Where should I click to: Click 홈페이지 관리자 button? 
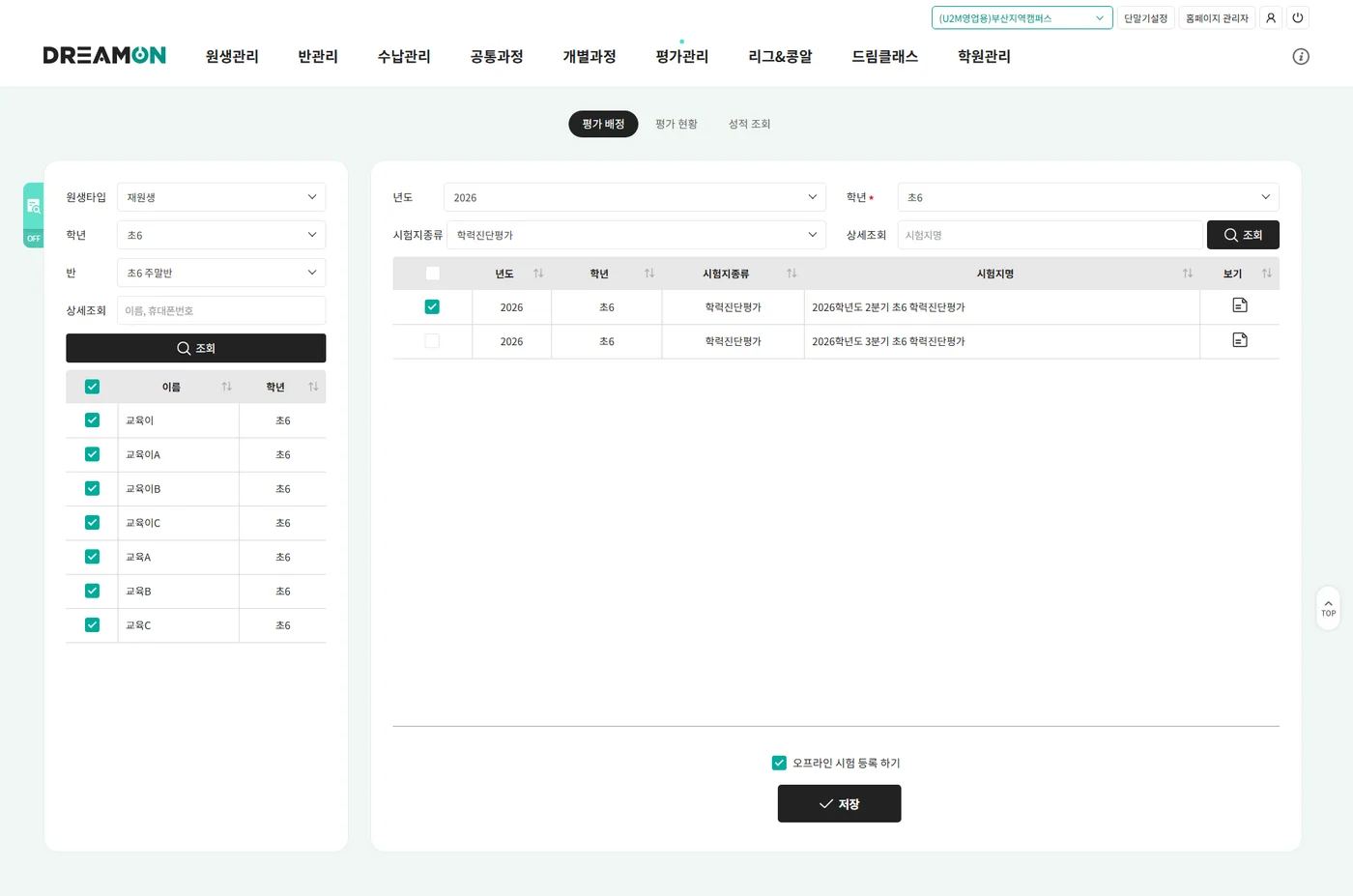pos(1217,17)
